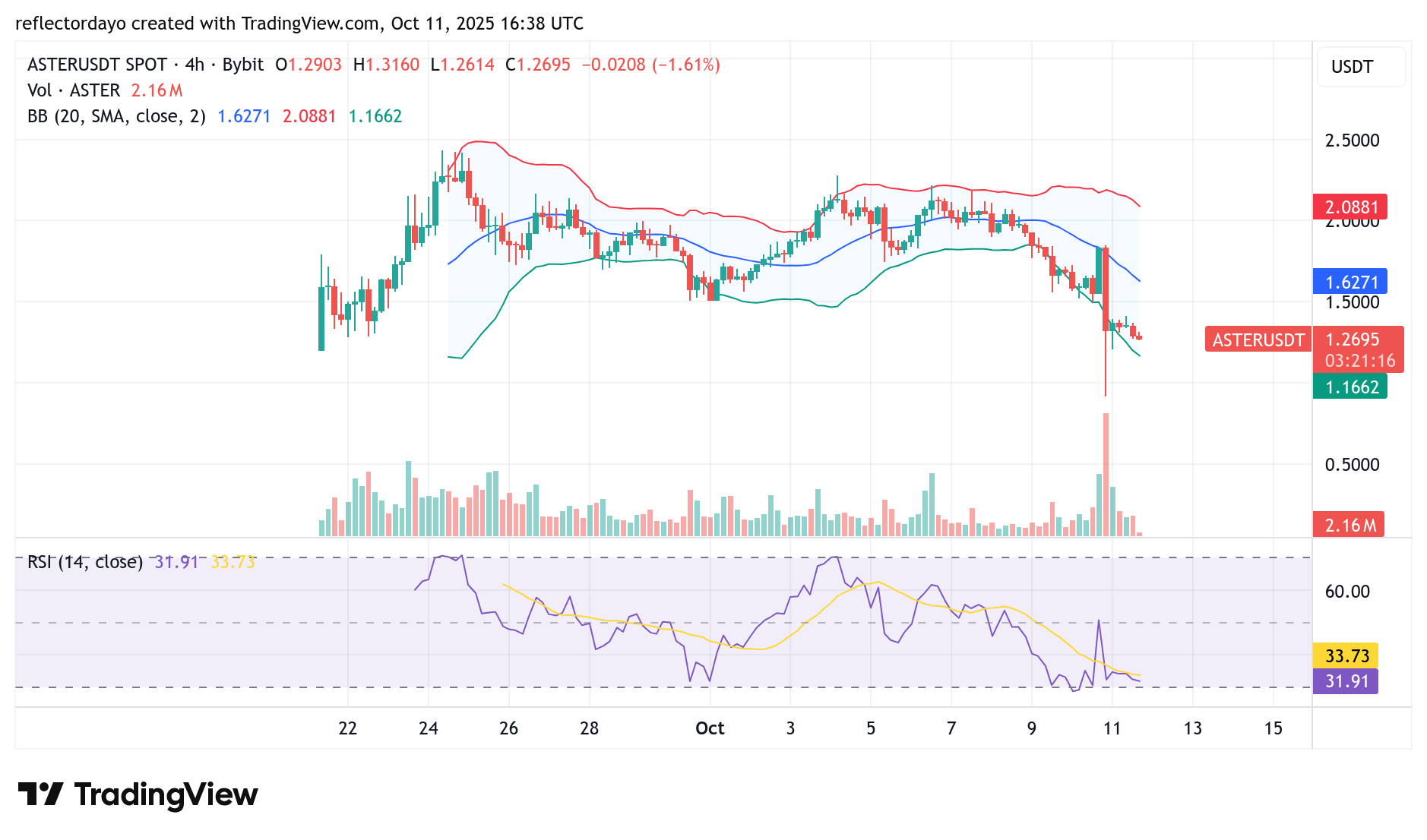Screen dimensions: 1427x840
Task: Click the close price value 1.2695 in header
Action: pos(543,65)
